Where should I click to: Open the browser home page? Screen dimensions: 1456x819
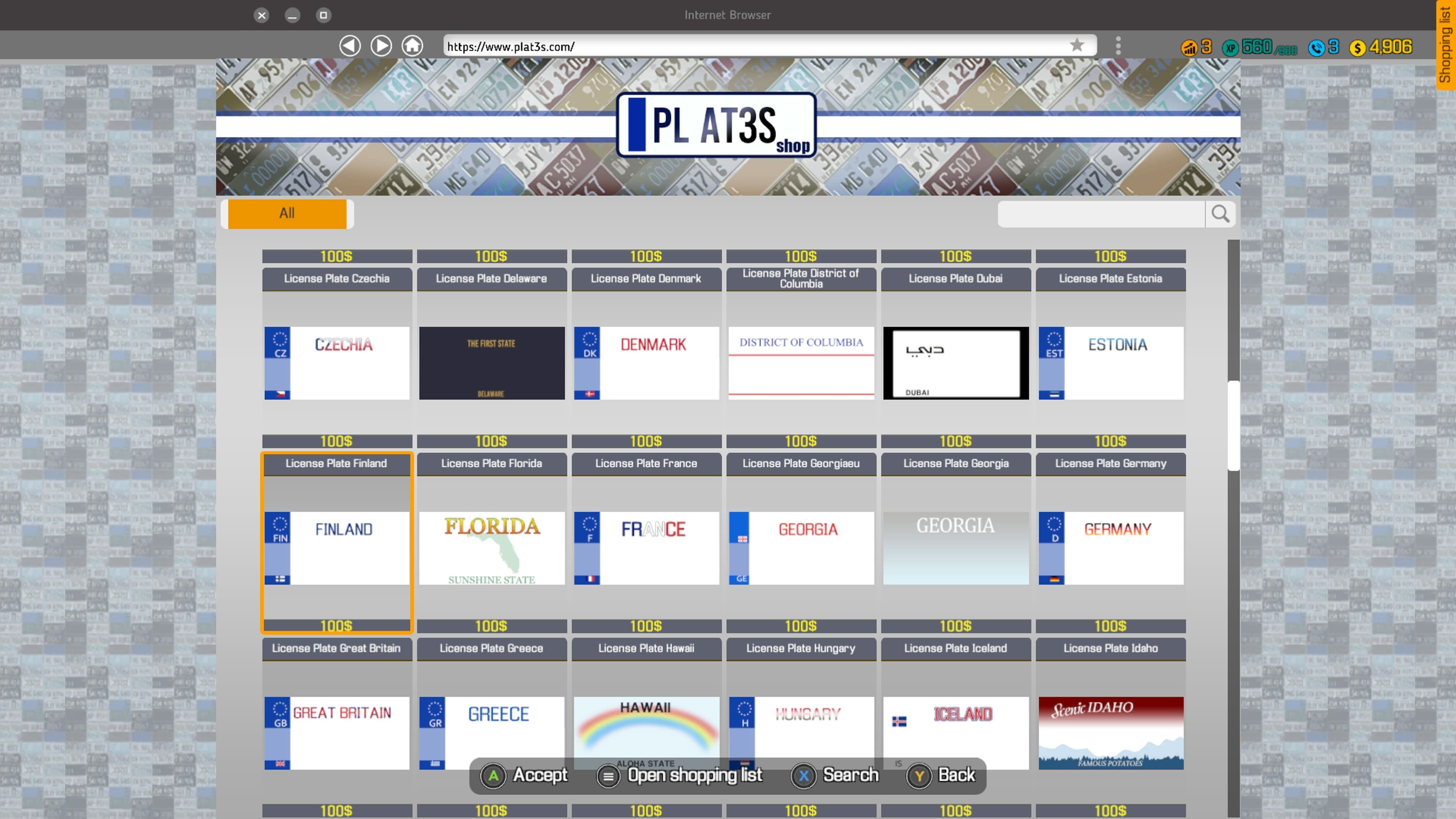pyautogui.click(x=412, y=46)
